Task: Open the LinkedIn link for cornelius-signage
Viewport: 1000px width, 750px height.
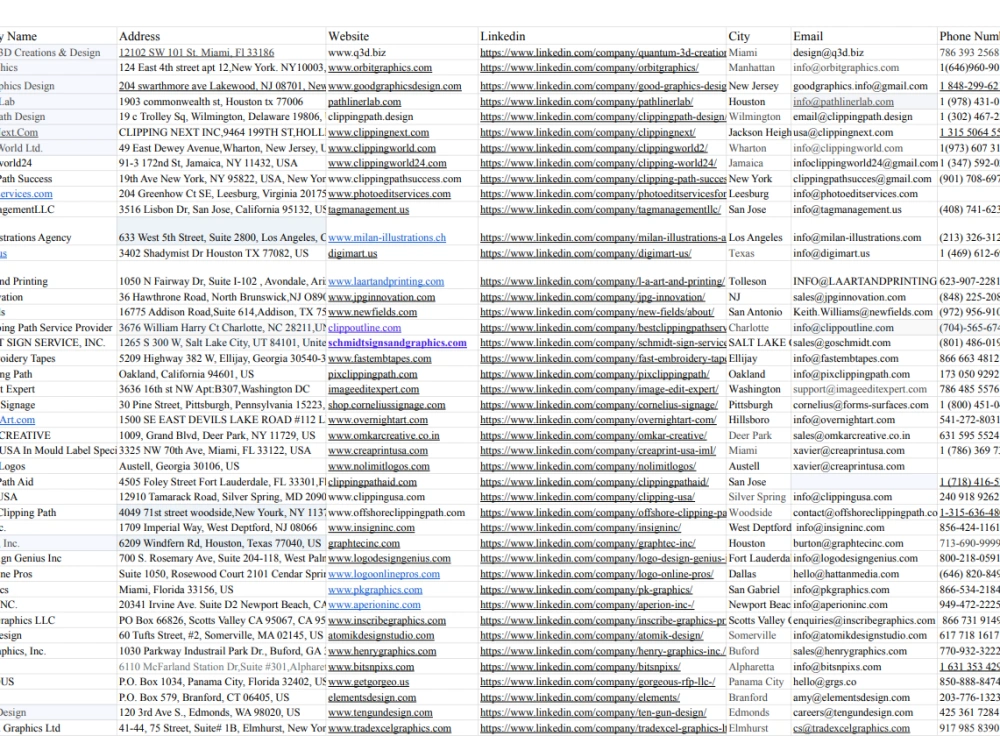Action: point(599,405)
